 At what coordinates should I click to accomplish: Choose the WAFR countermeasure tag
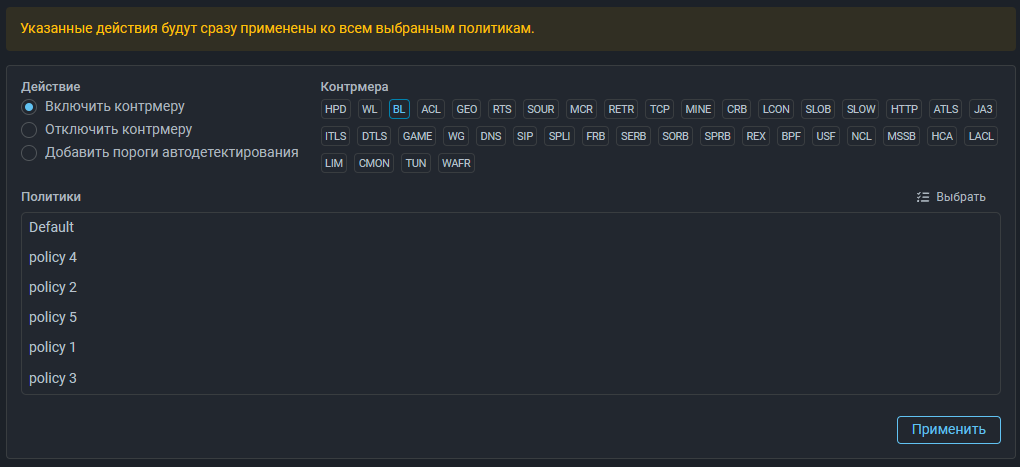click(x=456, y=163)
